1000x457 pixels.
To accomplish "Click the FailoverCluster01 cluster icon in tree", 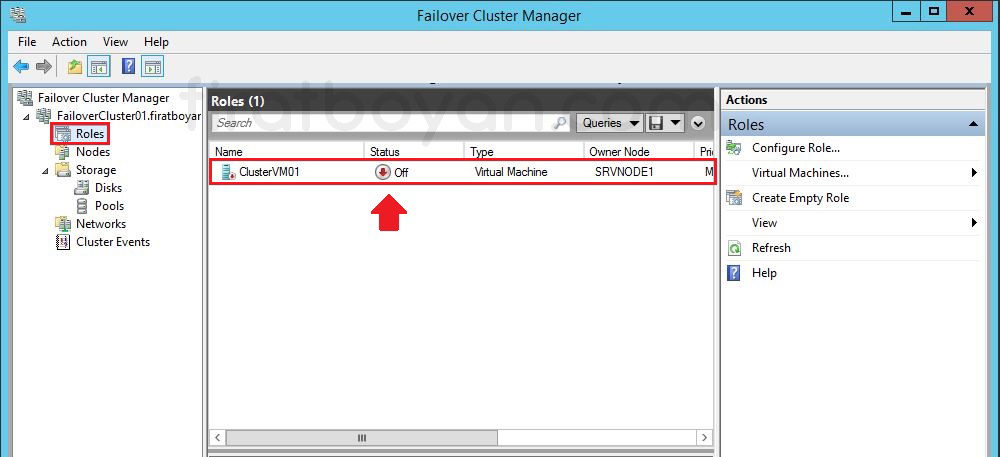I will point(45,115).
